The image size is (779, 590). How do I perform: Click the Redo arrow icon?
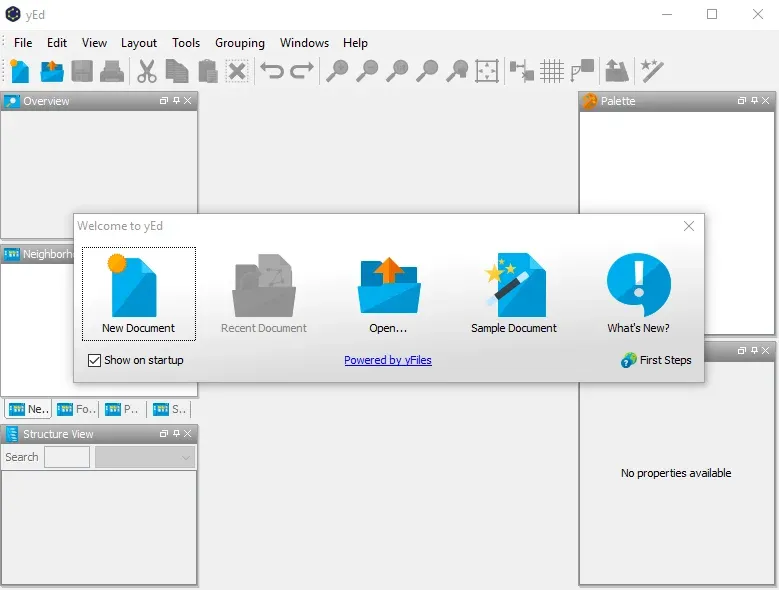click(302, 71)
